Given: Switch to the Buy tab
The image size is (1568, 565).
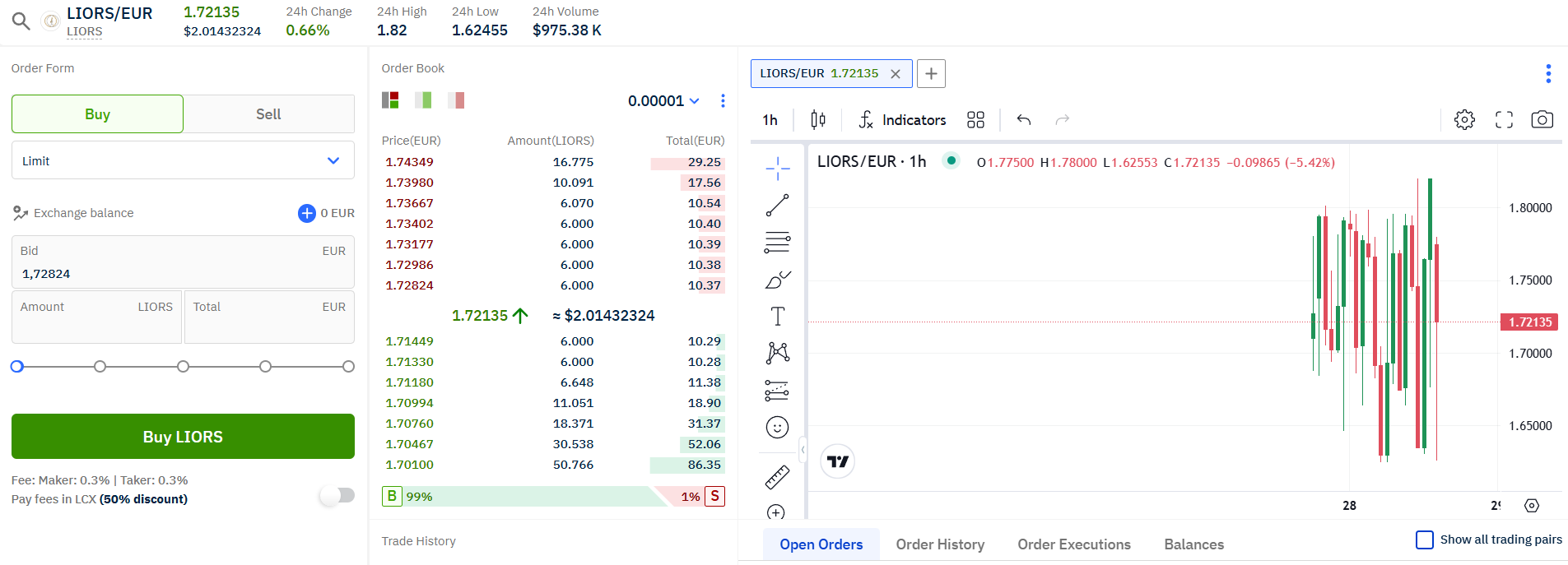Looking at the screenshot, I should (x=97, y=114).
